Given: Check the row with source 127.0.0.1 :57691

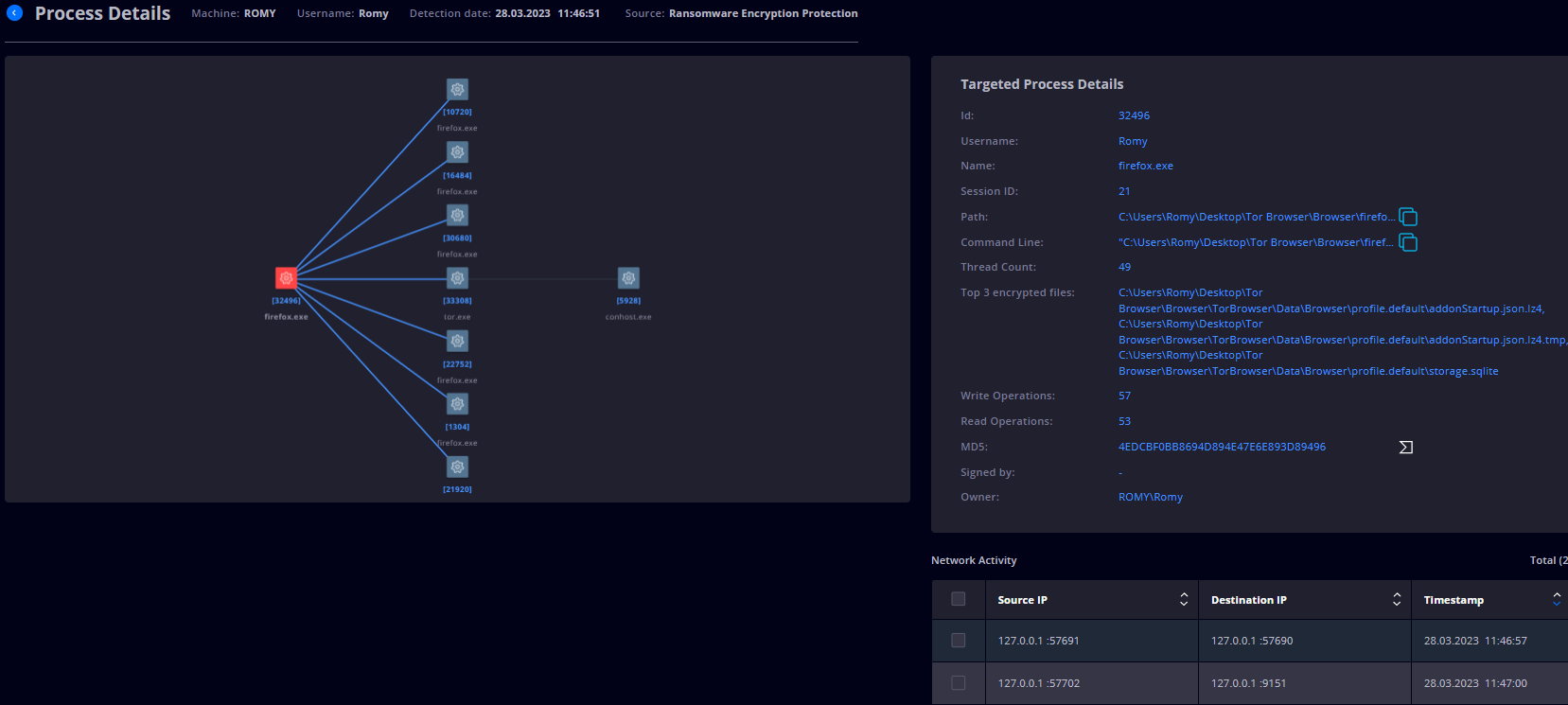Looking at the screenshot, I should point(959,641).
